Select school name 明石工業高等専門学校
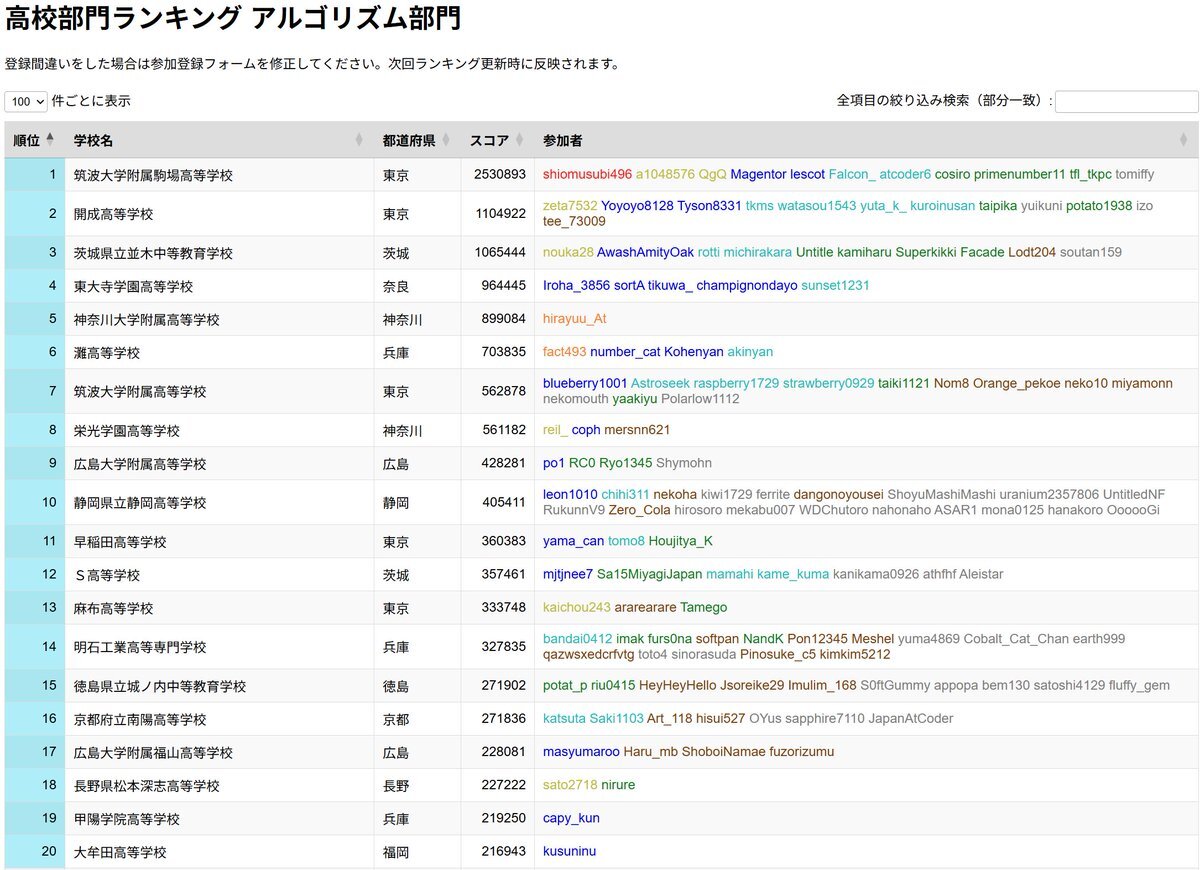Screen dimensions: 1200x870 tap(140, 646)
